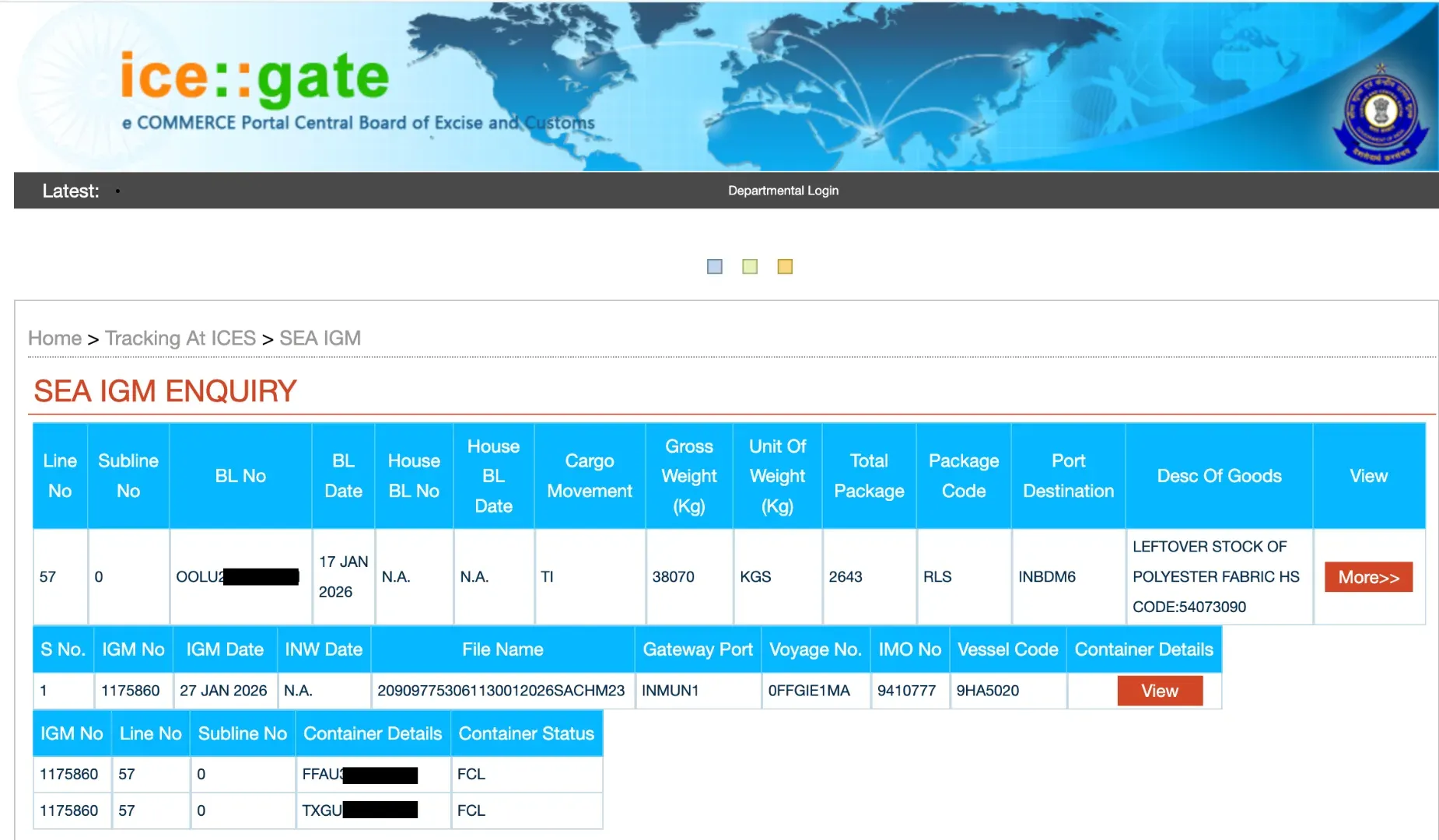Select the yellow square indicator
This screenshot has width=1439, height=840.
click(785, 267)
